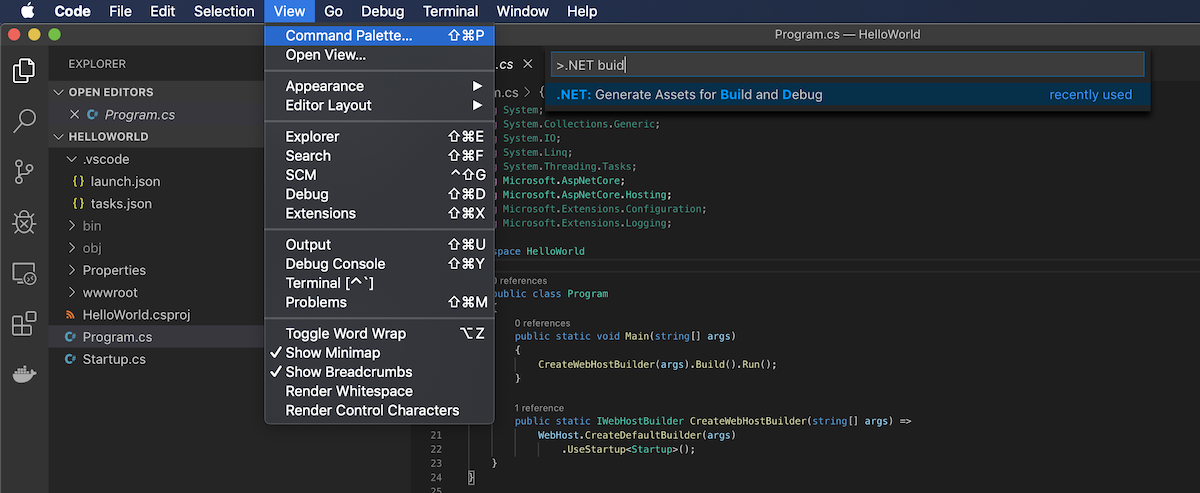Toggle Show Breadcrumbs option
Image resolution: width=1200 pixels, height=493 pixels.
[379, 371]
